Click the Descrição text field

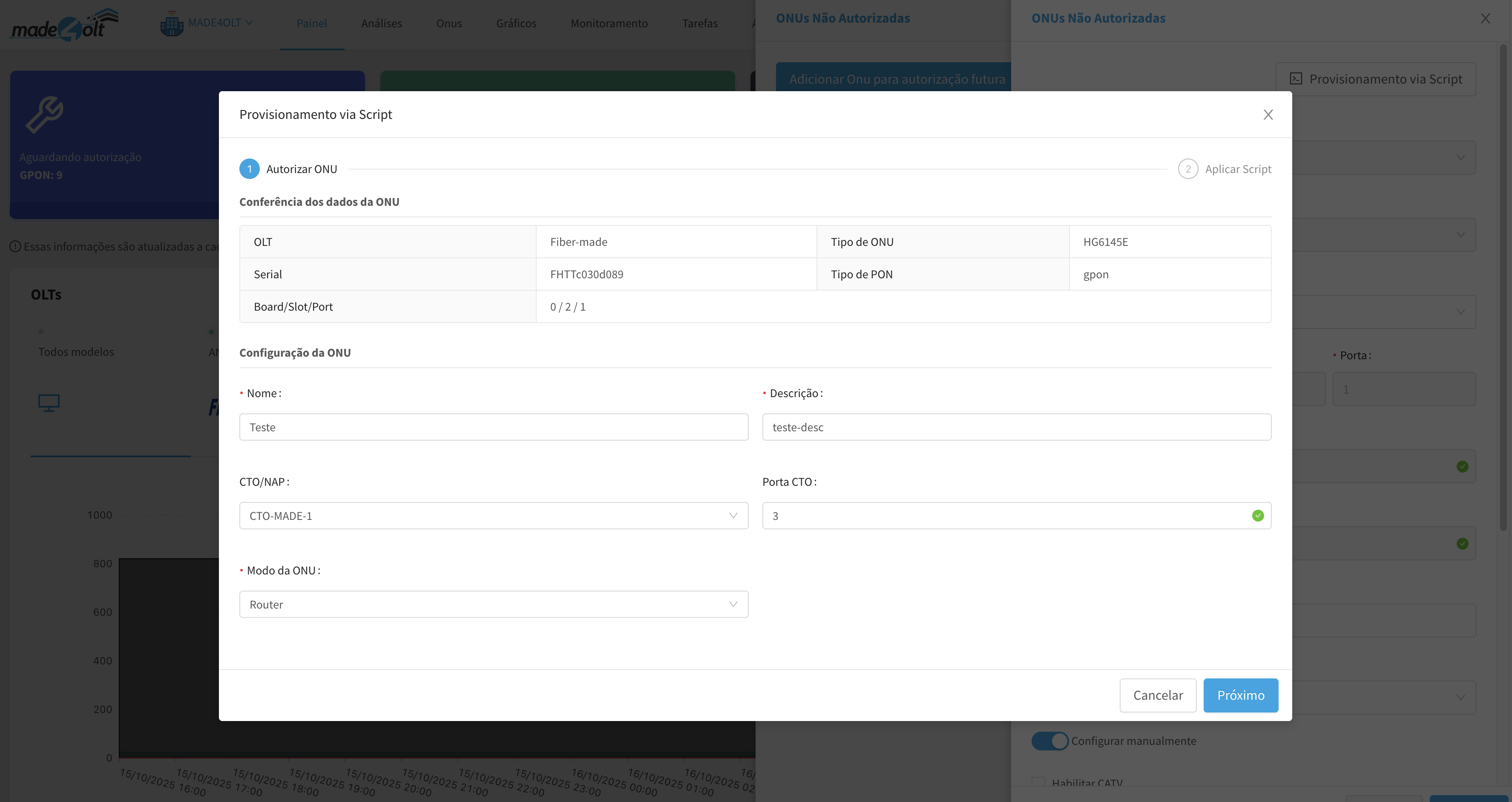coord(1016,427)
